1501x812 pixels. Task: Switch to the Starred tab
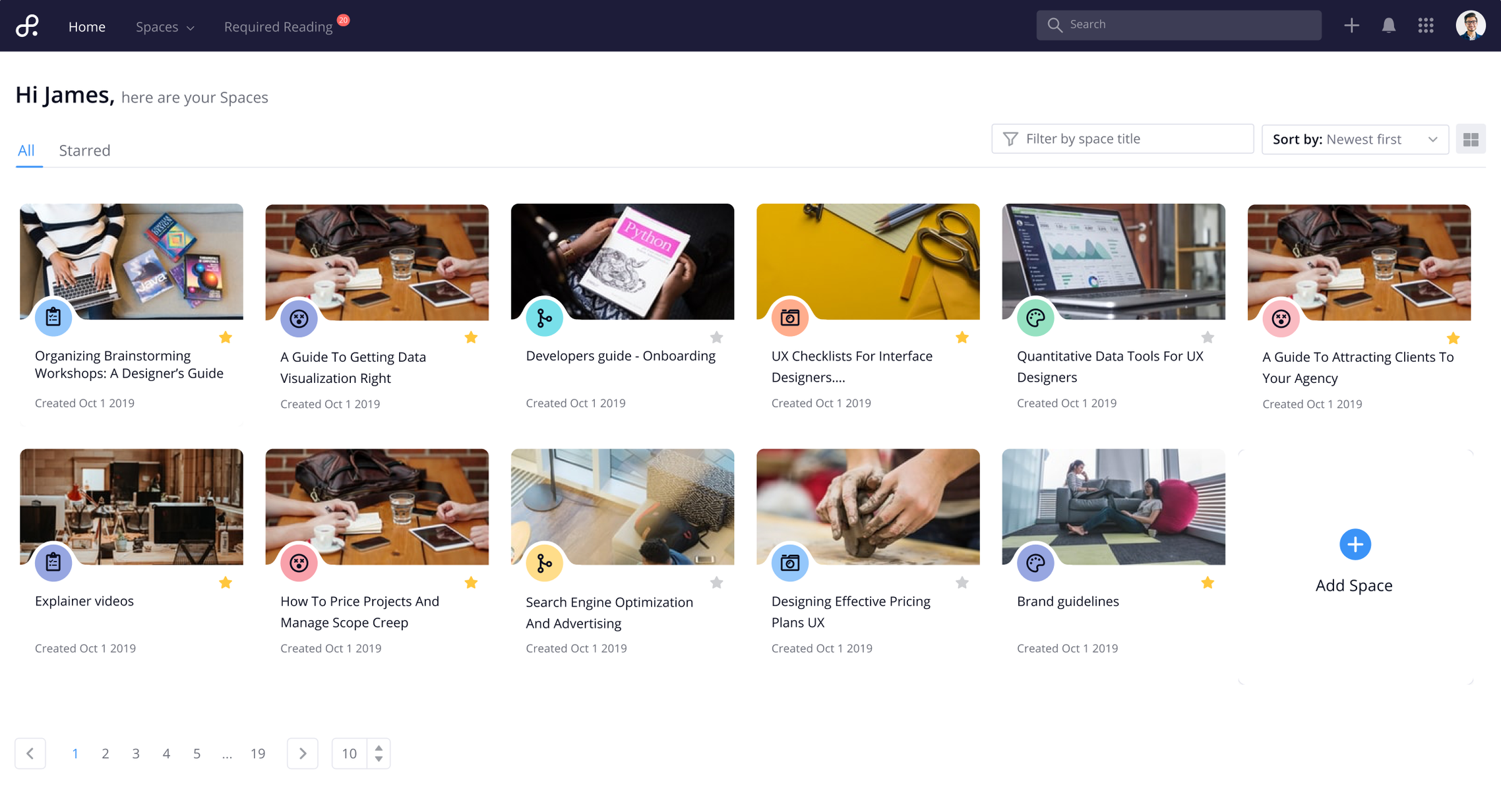click(x=84, y=150)
